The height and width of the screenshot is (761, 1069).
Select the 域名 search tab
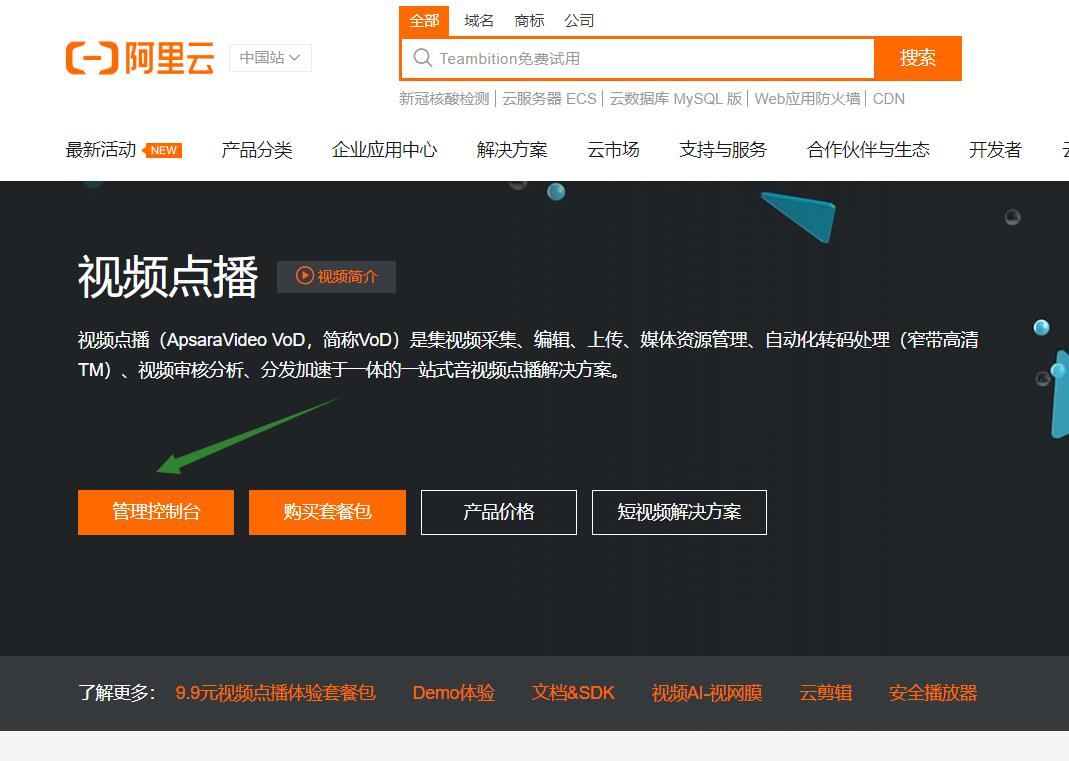click(479, 20)
